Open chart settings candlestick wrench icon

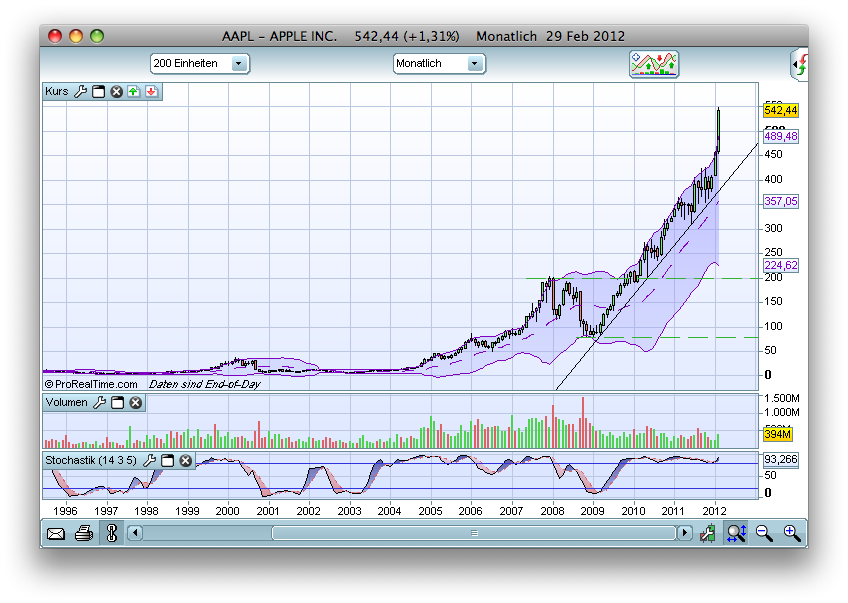[x=707, y=534]
